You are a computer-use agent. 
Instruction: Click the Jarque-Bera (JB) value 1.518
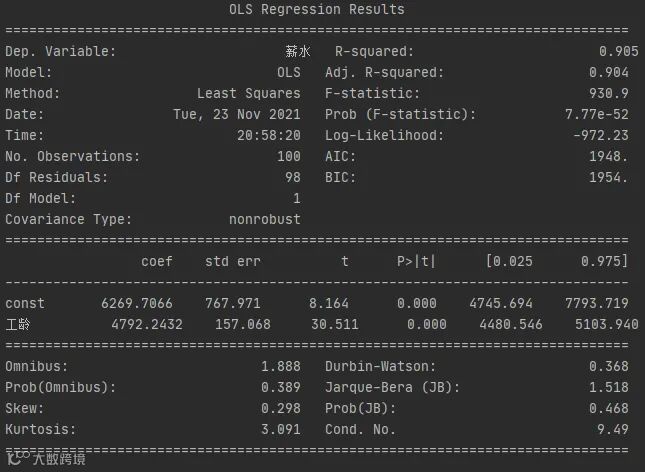point(609,387)
